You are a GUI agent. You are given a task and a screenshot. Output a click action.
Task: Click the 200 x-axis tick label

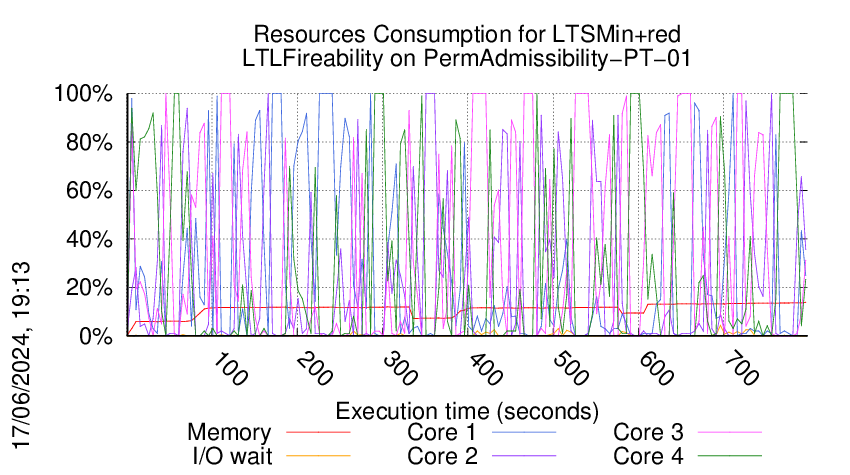[314, 370]
